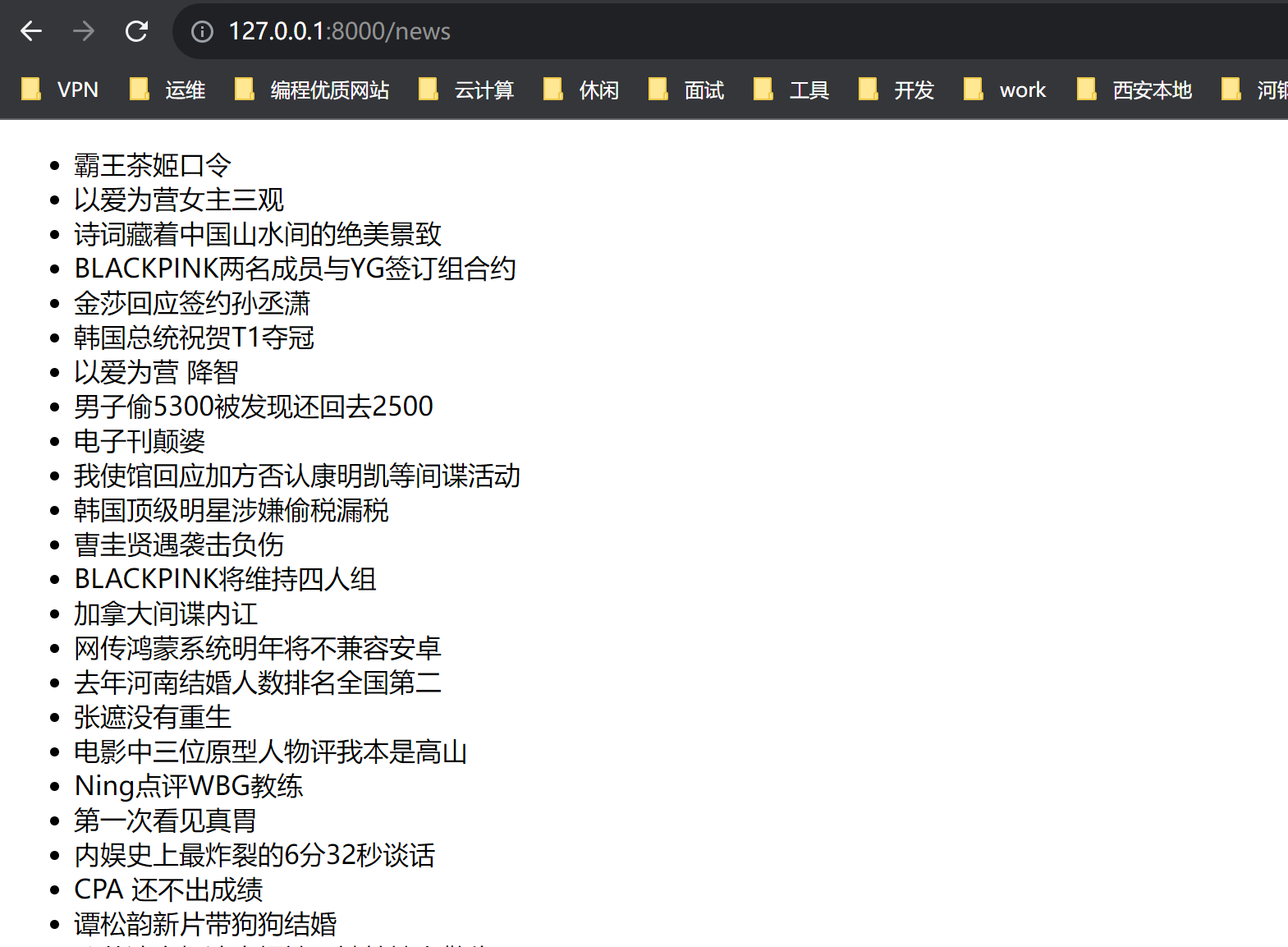Click the item 去年河南结婚人数排名全国第二
Screen dimensions: 1288x947
point(258,683)
